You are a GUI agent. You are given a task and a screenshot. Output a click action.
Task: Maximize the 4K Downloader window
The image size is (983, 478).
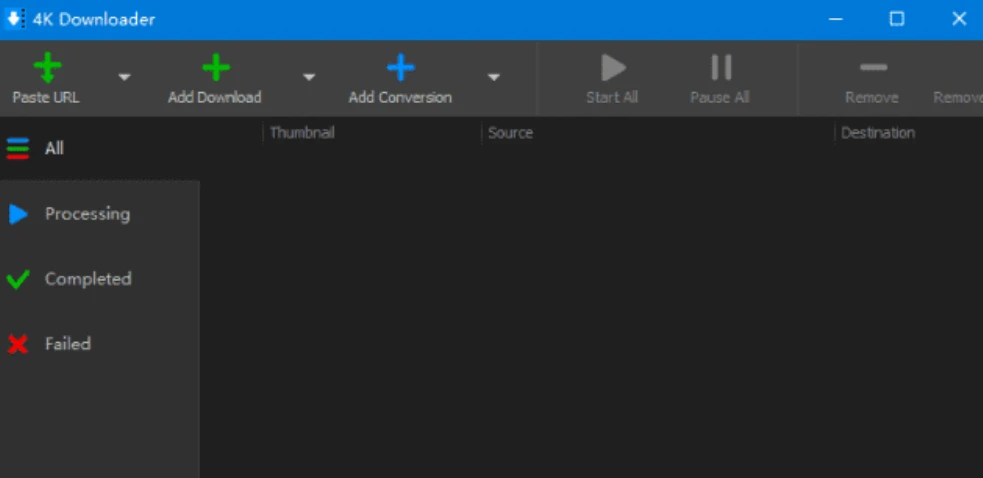tap(897, 19)
